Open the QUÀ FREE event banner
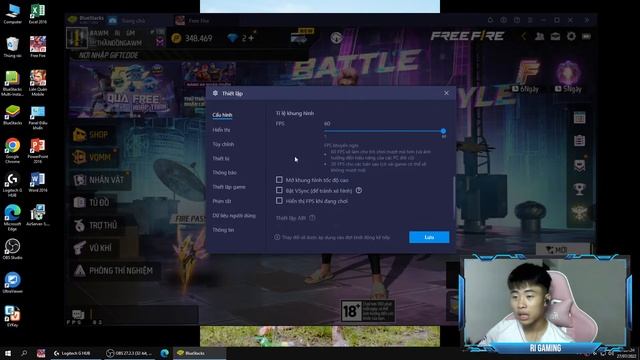Screen dimensions: 640x360 click(x=122, y=89)
